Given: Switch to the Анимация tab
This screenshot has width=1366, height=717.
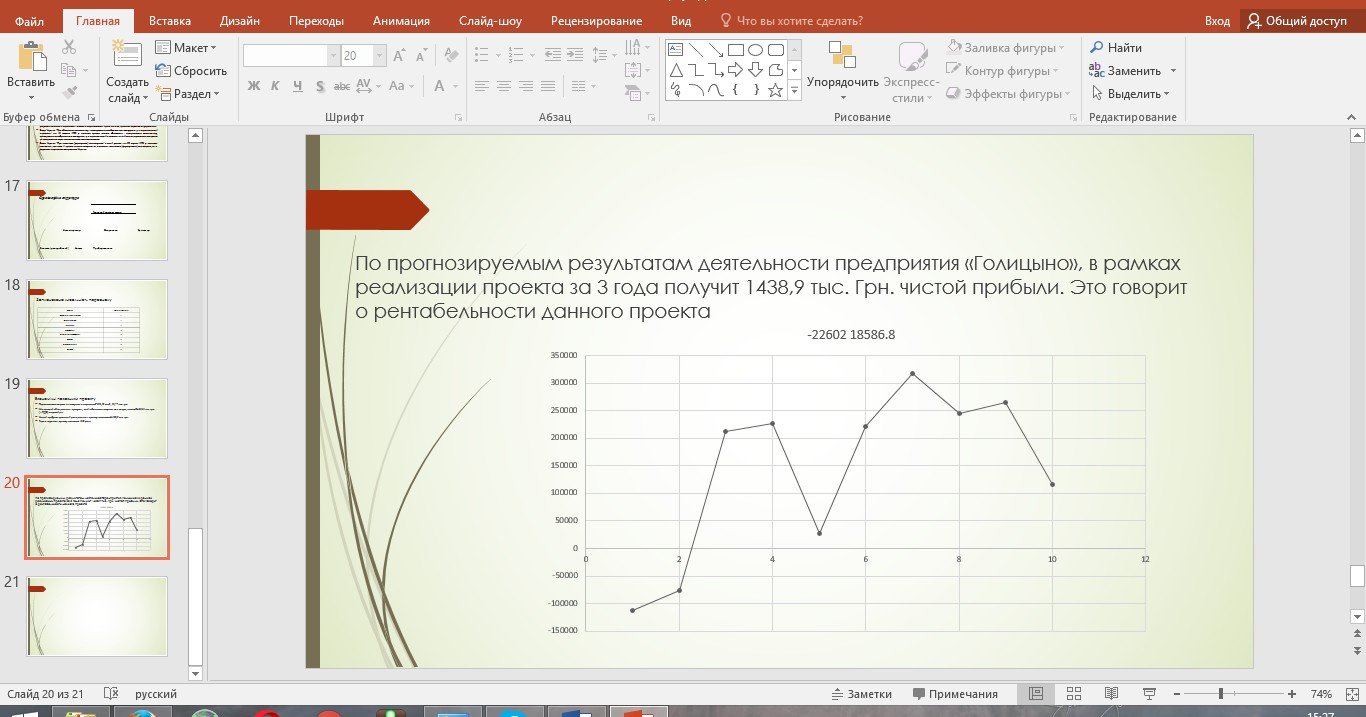Looking at the screenshot, I should [x=401, y=21].
